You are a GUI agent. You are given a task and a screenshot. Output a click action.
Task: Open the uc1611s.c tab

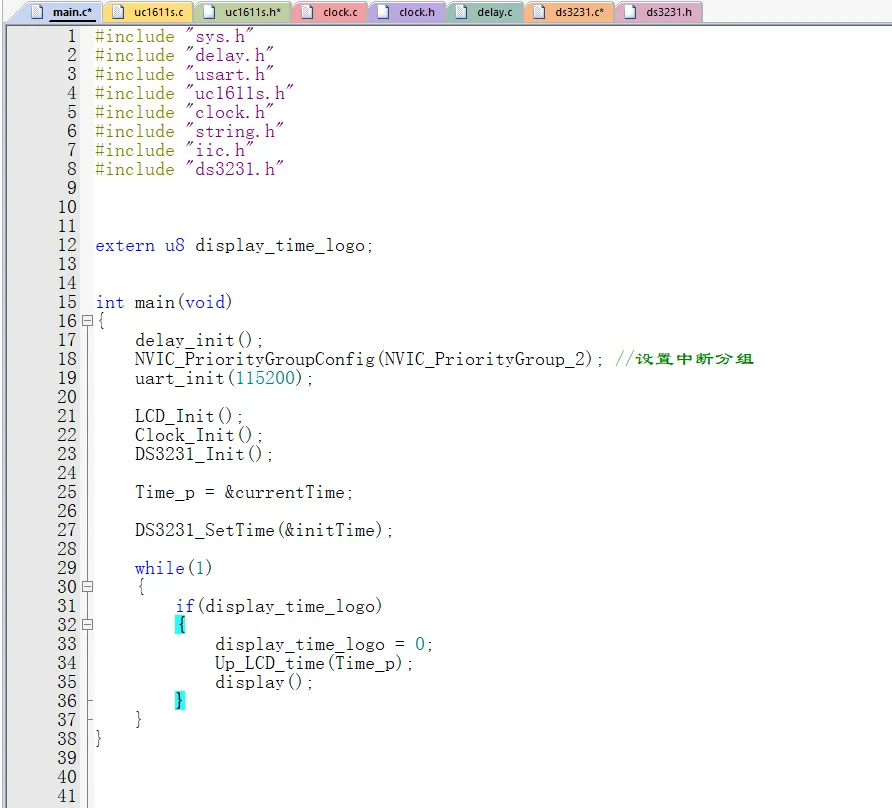click(149, 12)
